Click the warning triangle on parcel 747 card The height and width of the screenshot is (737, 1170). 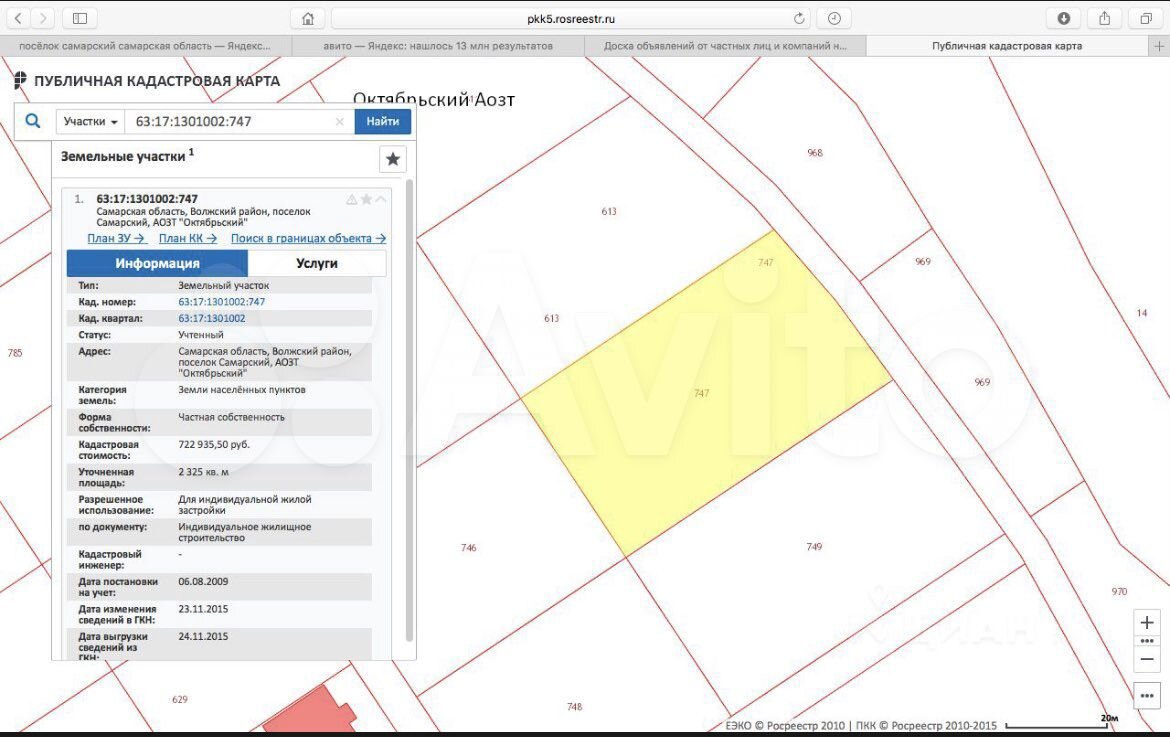pyautogui.click(x=351, y=199)
